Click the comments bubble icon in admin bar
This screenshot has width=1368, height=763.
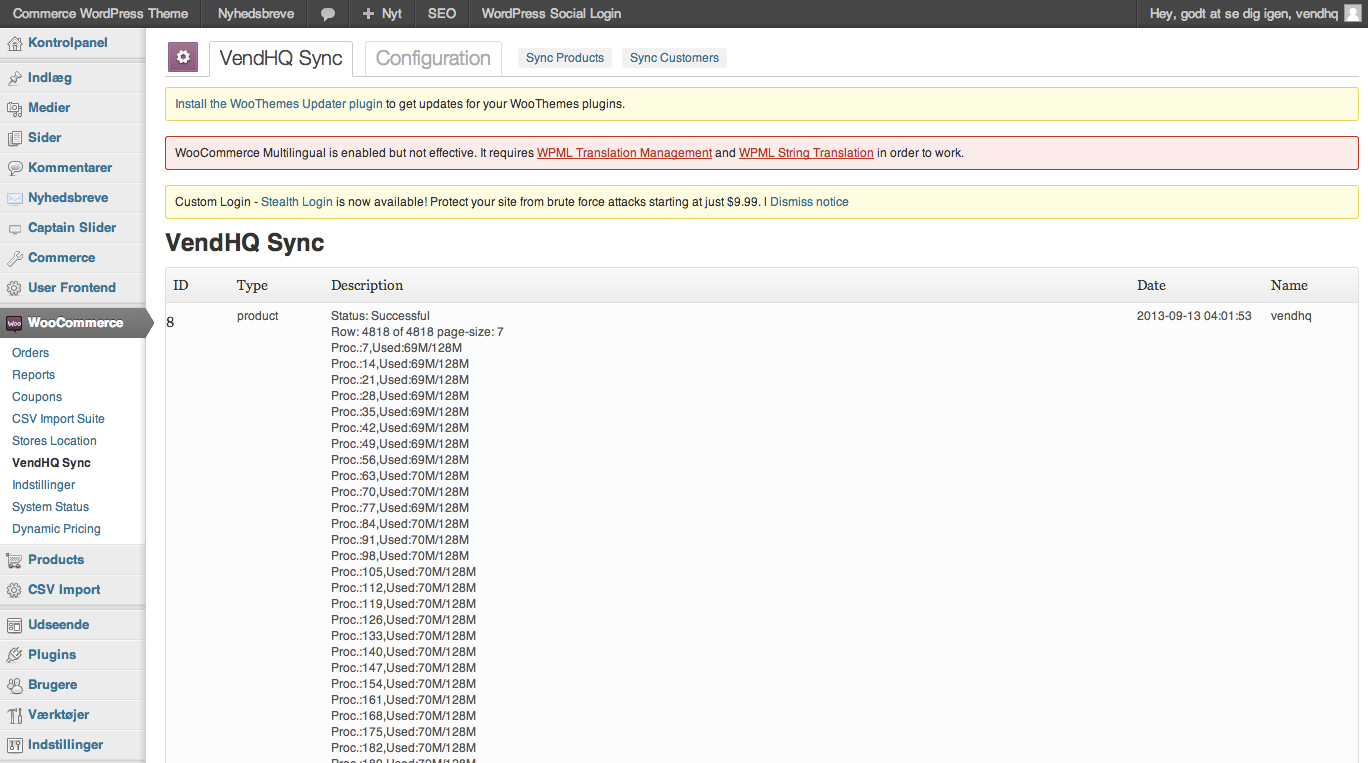pyautogui.click(x=328, y=14)
